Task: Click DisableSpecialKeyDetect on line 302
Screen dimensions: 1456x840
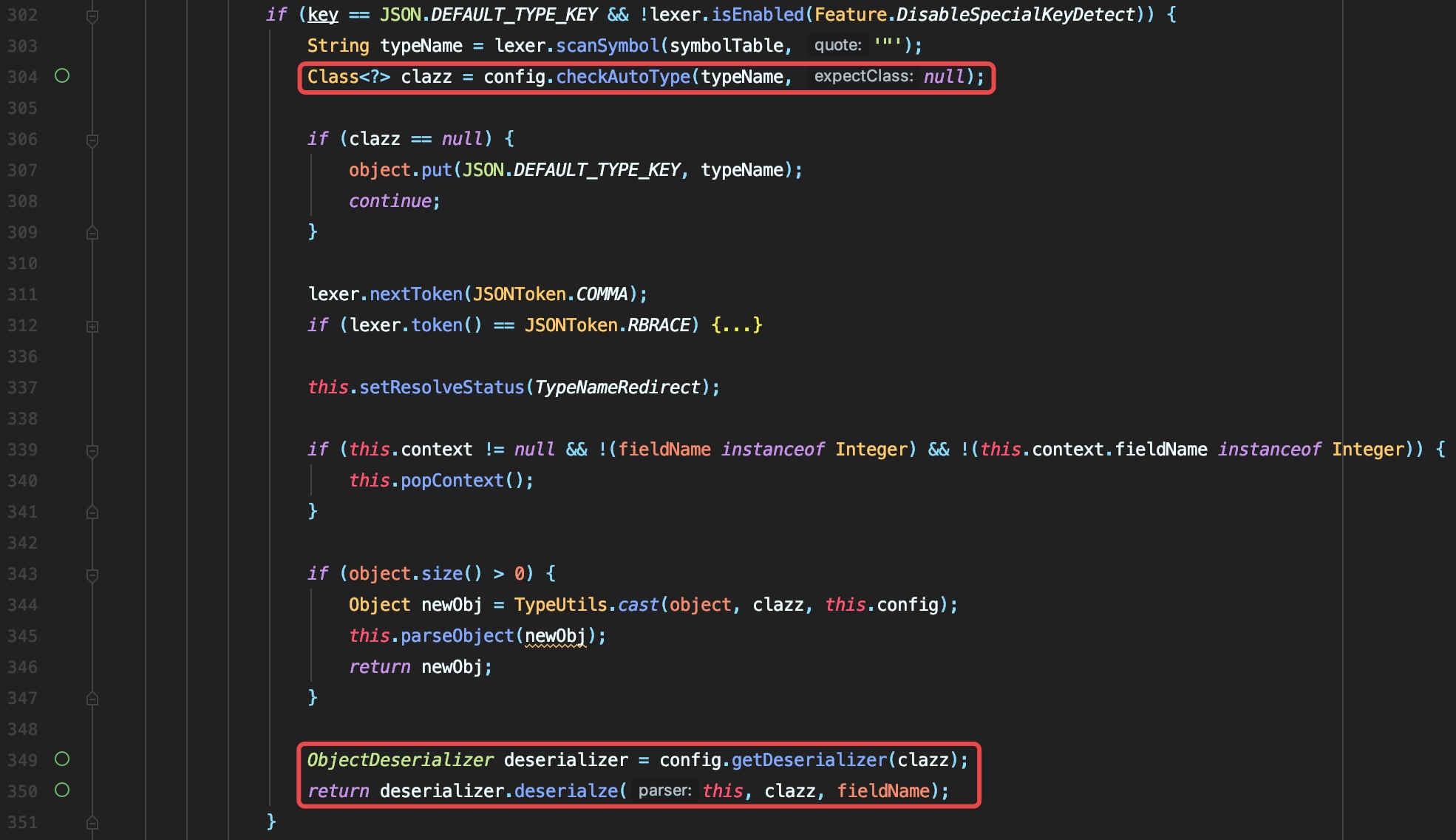Action: (x=1016, y=15)
